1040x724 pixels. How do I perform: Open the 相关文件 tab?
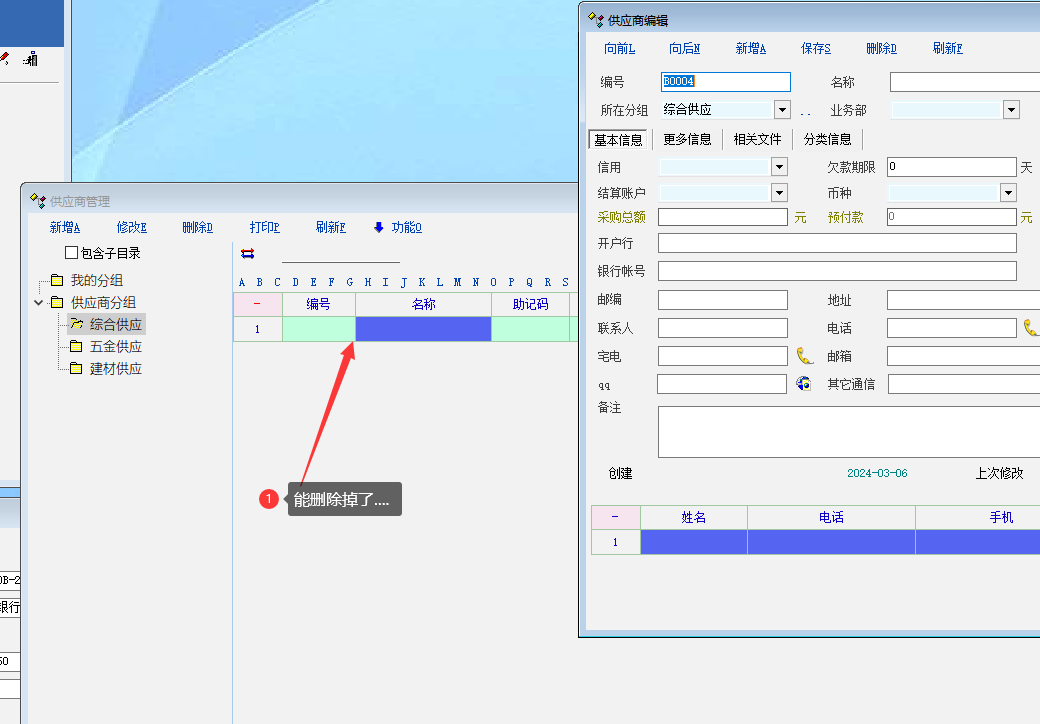pyautogui.click(x=757, y=139)
